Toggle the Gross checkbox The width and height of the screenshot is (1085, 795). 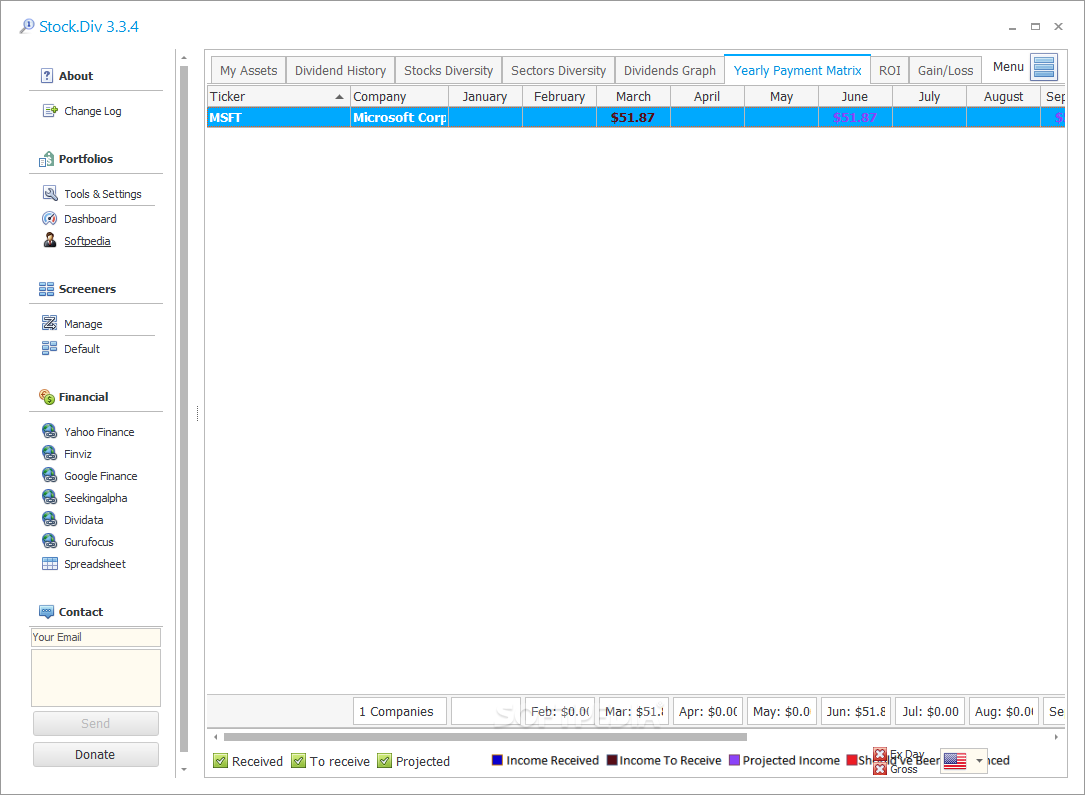[880, 769]
